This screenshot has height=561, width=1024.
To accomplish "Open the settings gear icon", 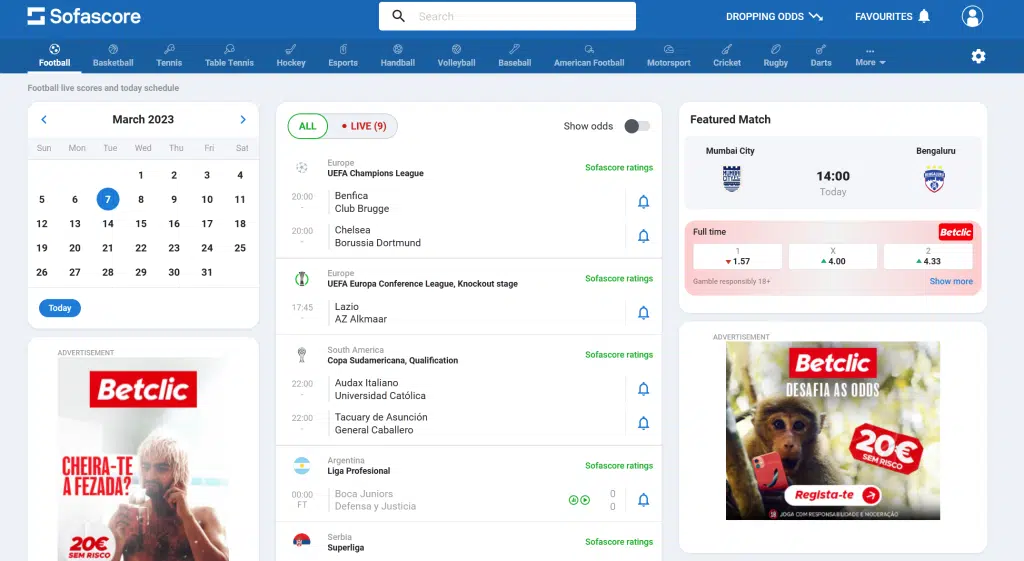I will [x=978, y=56].
